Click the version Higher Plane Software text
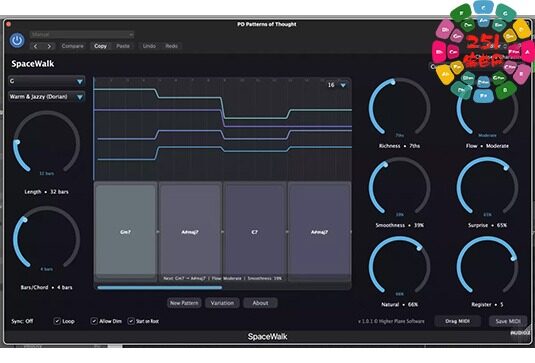This screenshot has height=363, width=535. click(x=391, y=321)
